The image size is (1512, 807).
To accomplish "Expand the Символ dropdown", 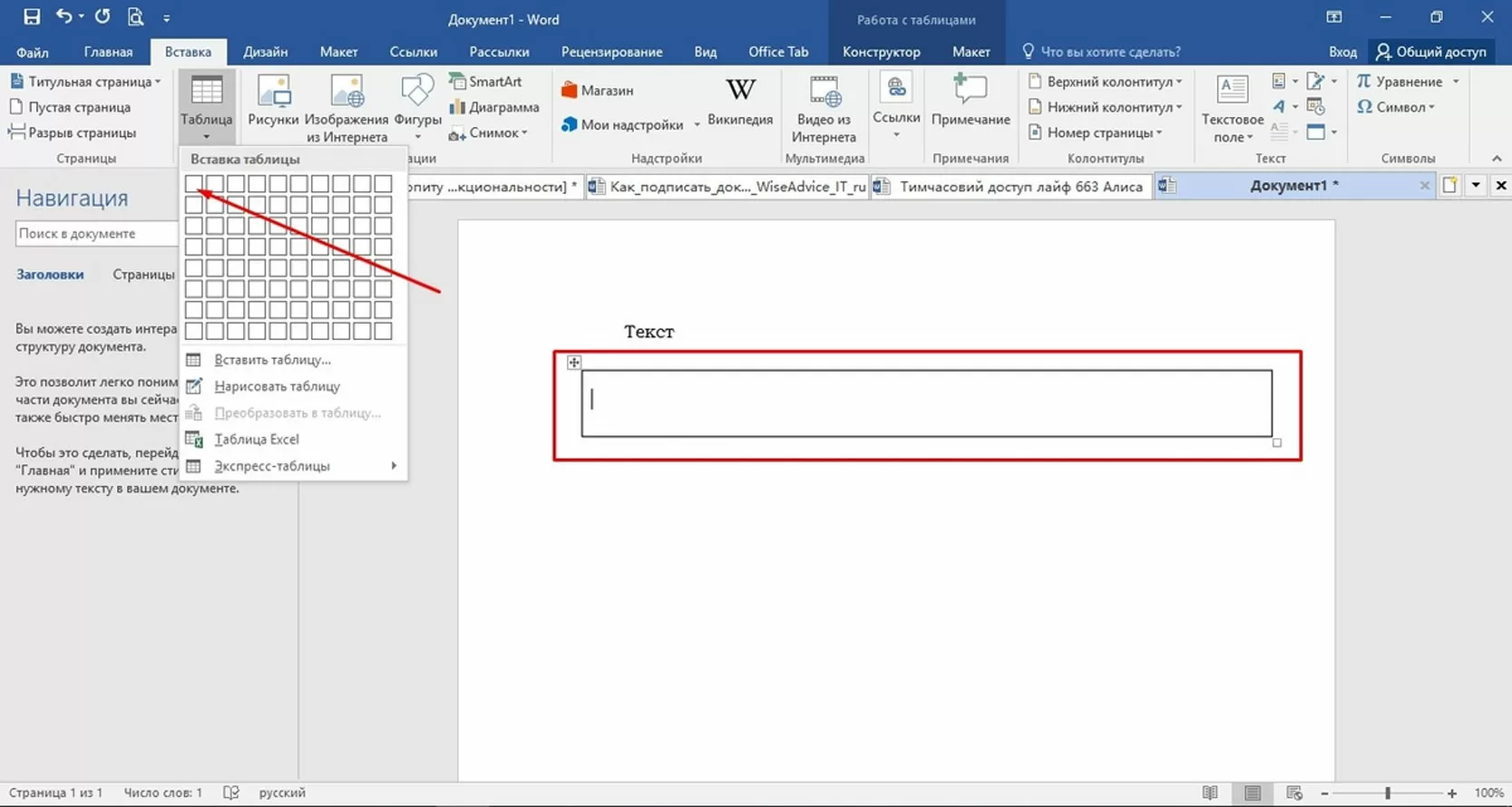I will tap(1432, 107).
